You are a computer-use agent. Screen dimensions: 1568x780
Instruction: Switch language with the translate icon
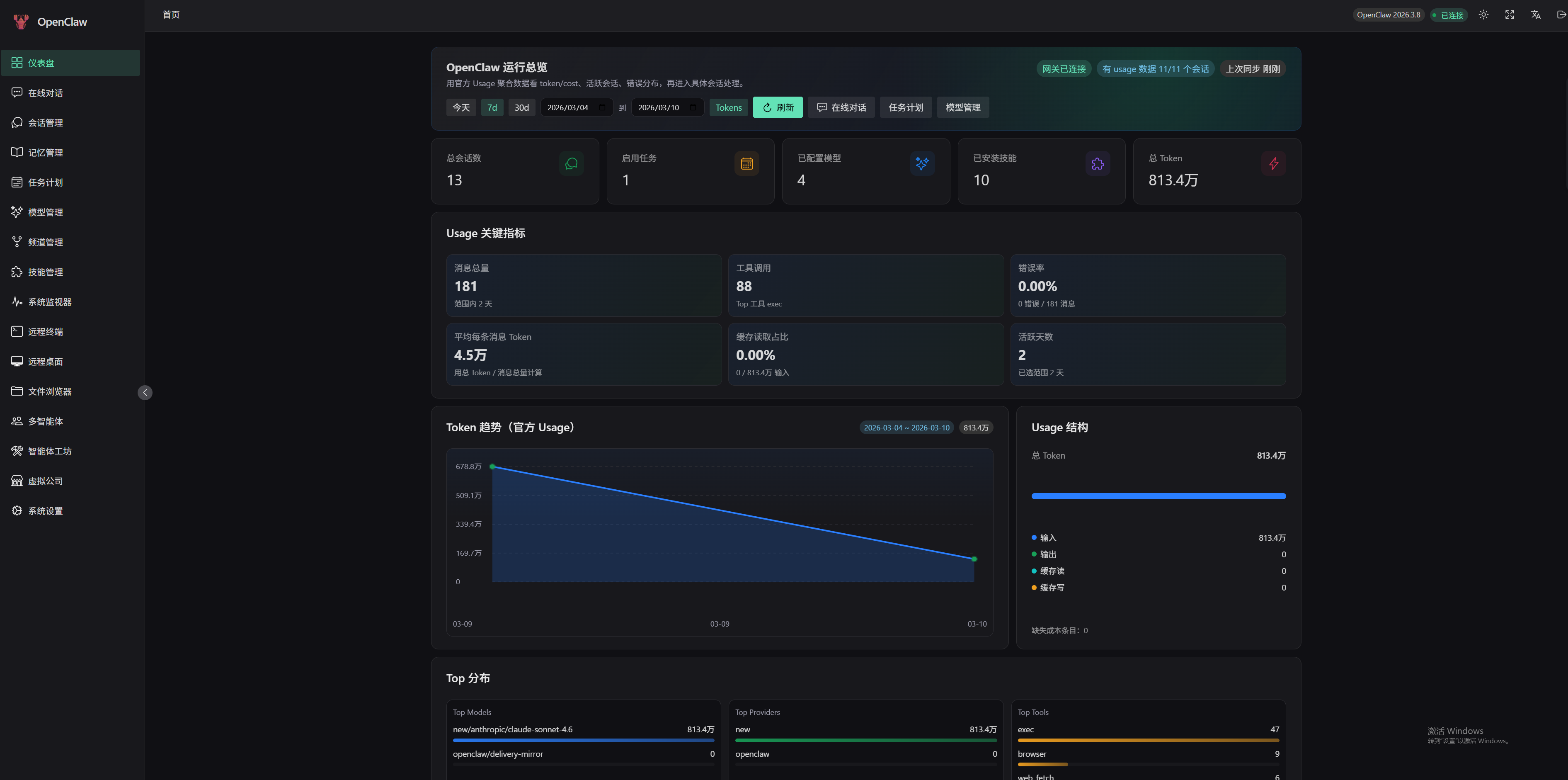(1536, 15)
